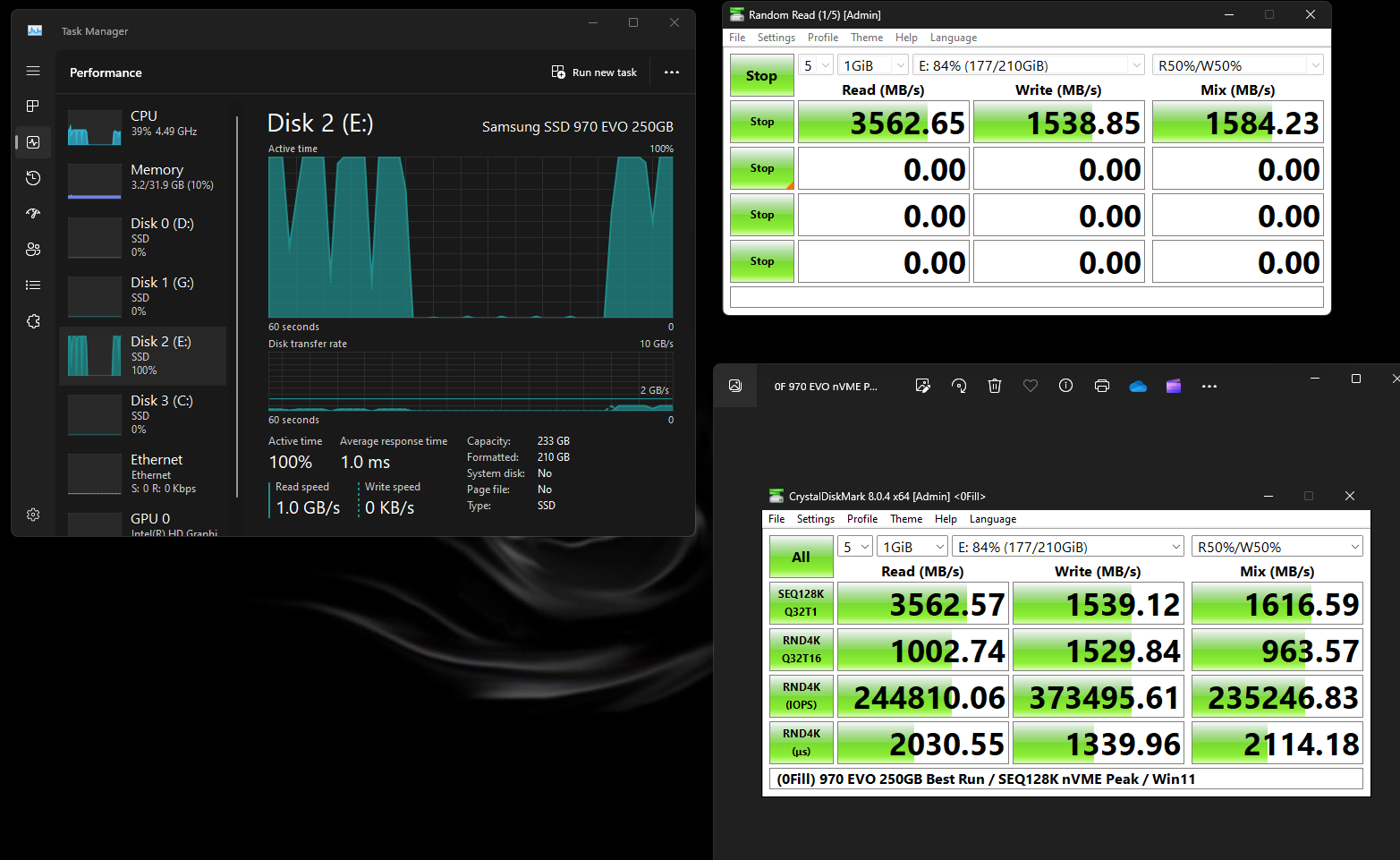Open Profile menu in lower CrystalDiskMark window
The image size is (1400, 860).
click(861, 519)
